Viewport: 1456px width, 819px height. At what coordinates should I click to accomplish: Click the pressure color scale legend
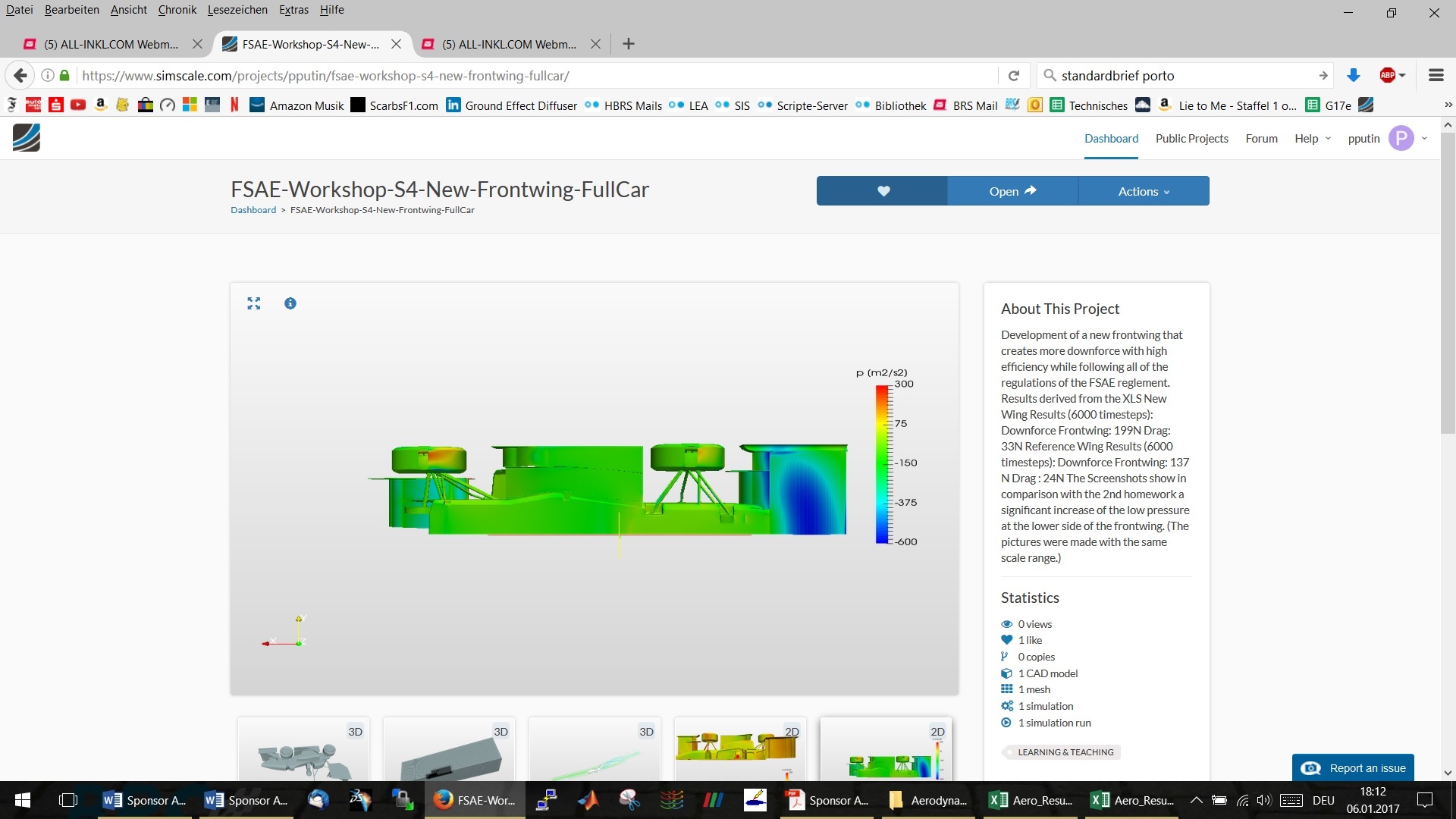(883, 464)
